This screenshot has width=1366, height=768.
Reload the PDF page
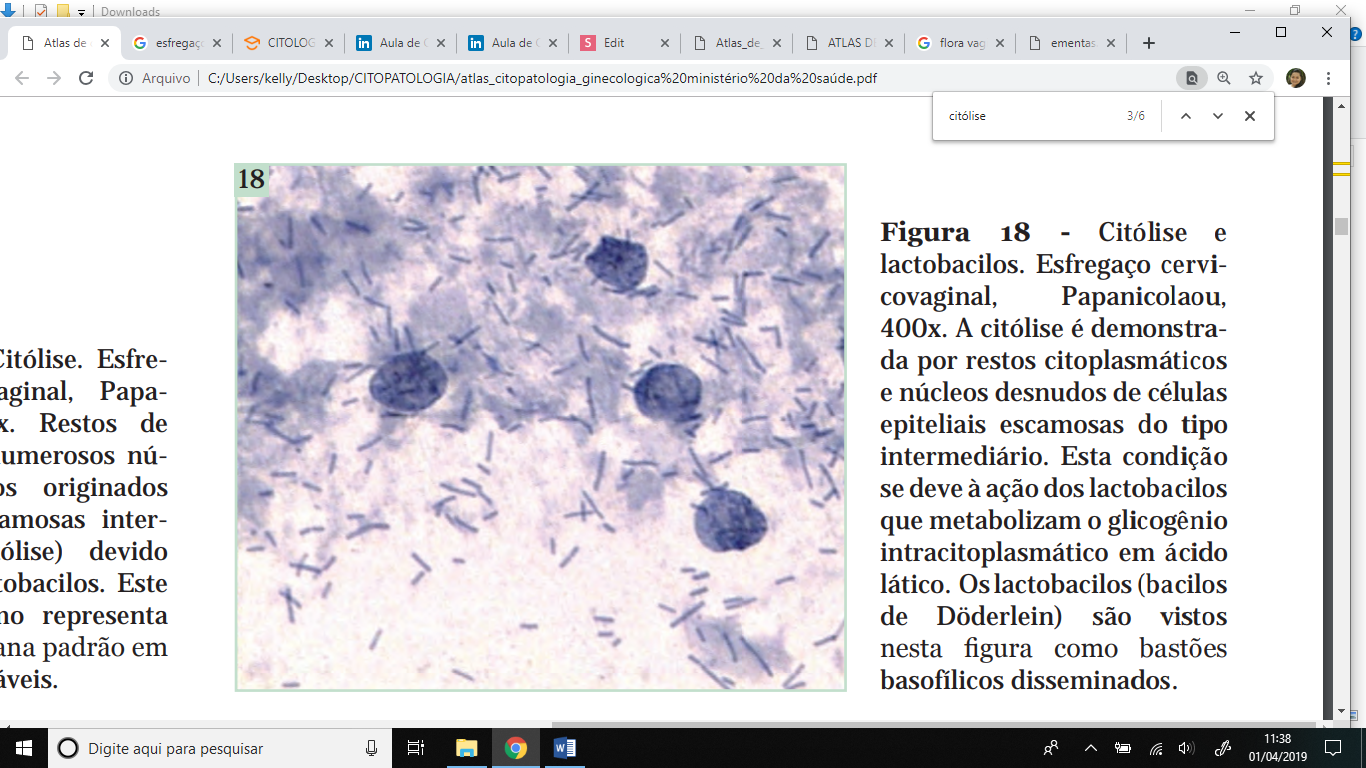pos(86,78)
